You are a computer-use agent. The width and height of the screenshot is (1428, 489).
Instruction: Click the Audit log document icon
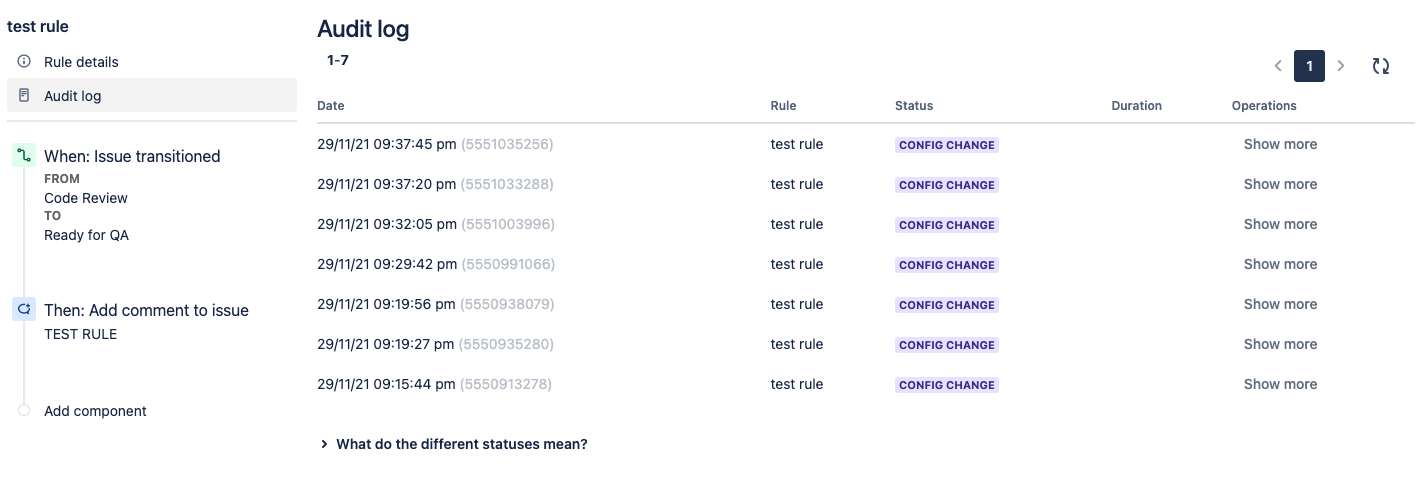24,95
